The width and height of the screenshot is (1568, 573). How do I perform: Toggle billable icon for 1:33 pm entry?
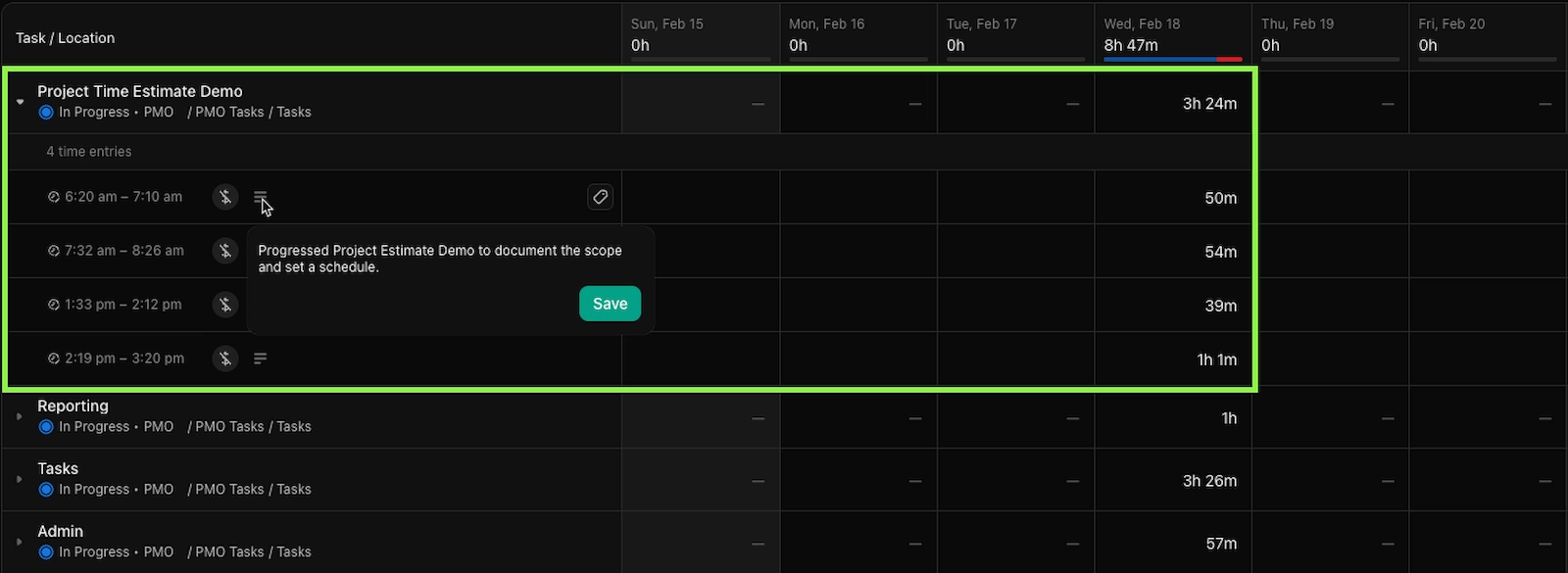coord(225,305)
